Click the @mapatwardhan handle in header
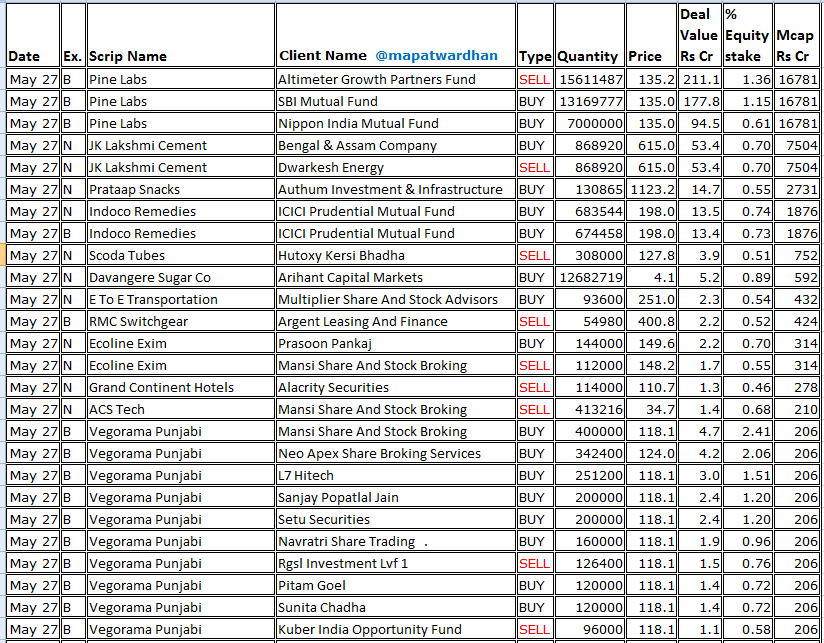 click(436, 56)
